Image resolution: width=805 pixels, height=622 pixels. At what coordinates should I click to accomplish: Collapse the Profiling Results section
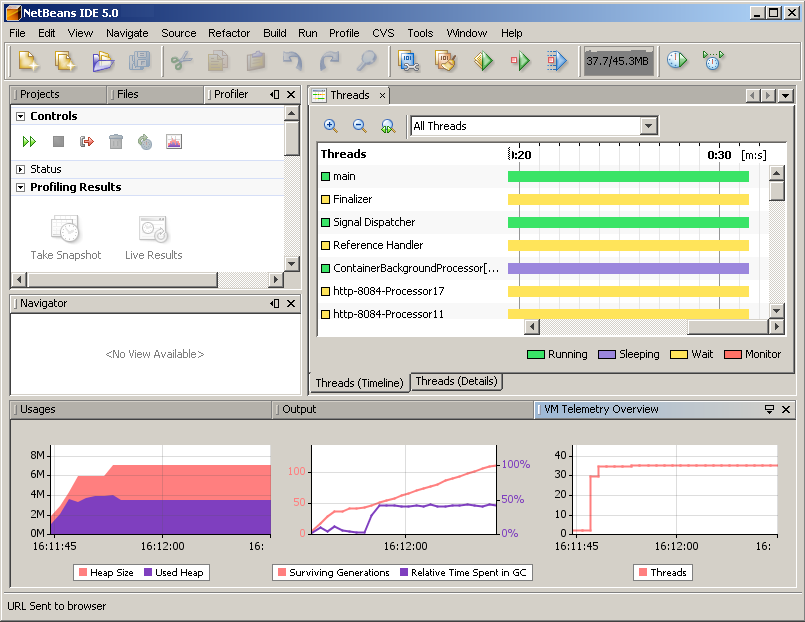coord(21,187)
